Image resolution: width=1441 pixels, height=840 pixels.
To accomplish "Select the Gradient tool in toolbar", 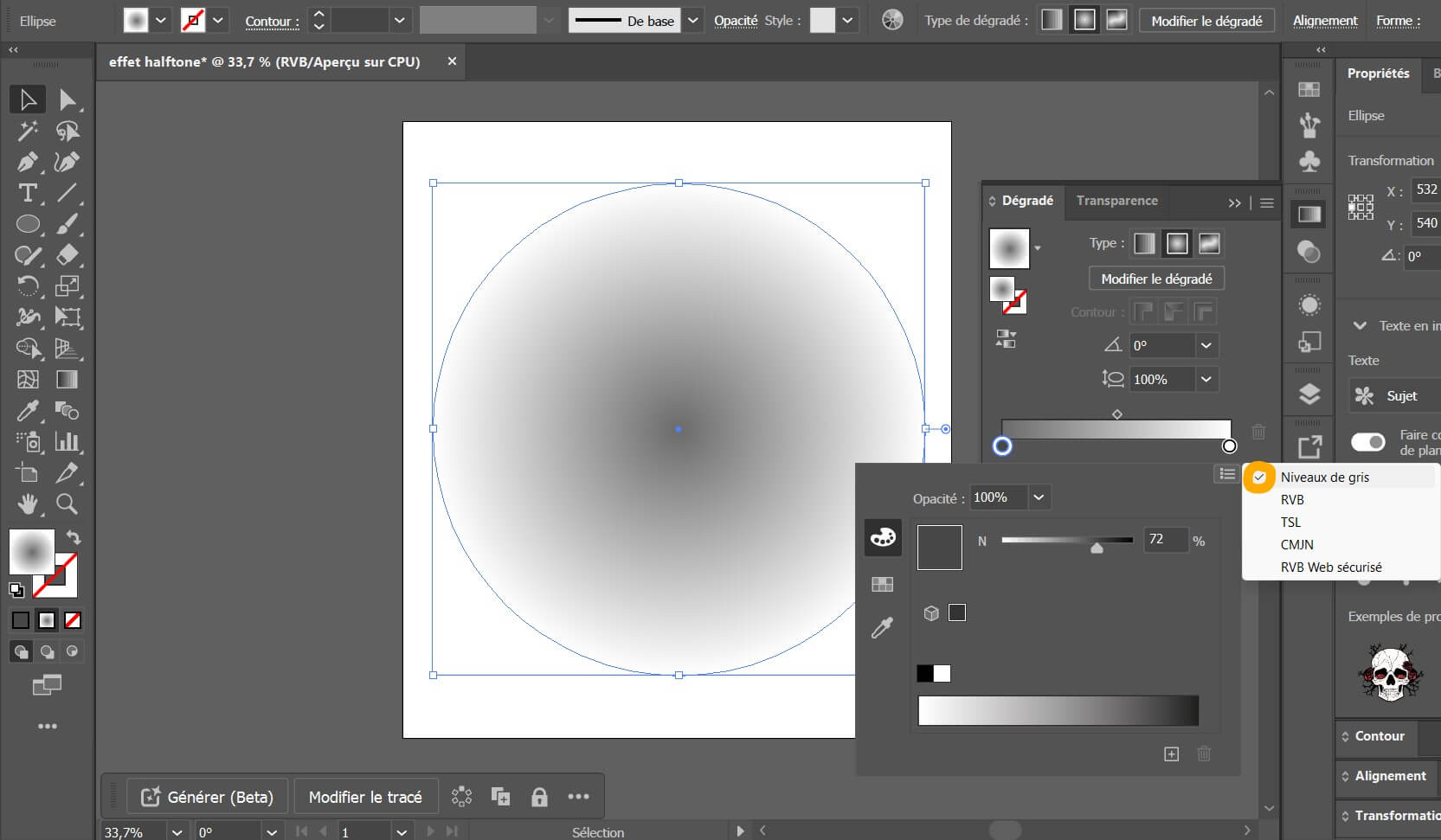I will [x=68, y=379].
